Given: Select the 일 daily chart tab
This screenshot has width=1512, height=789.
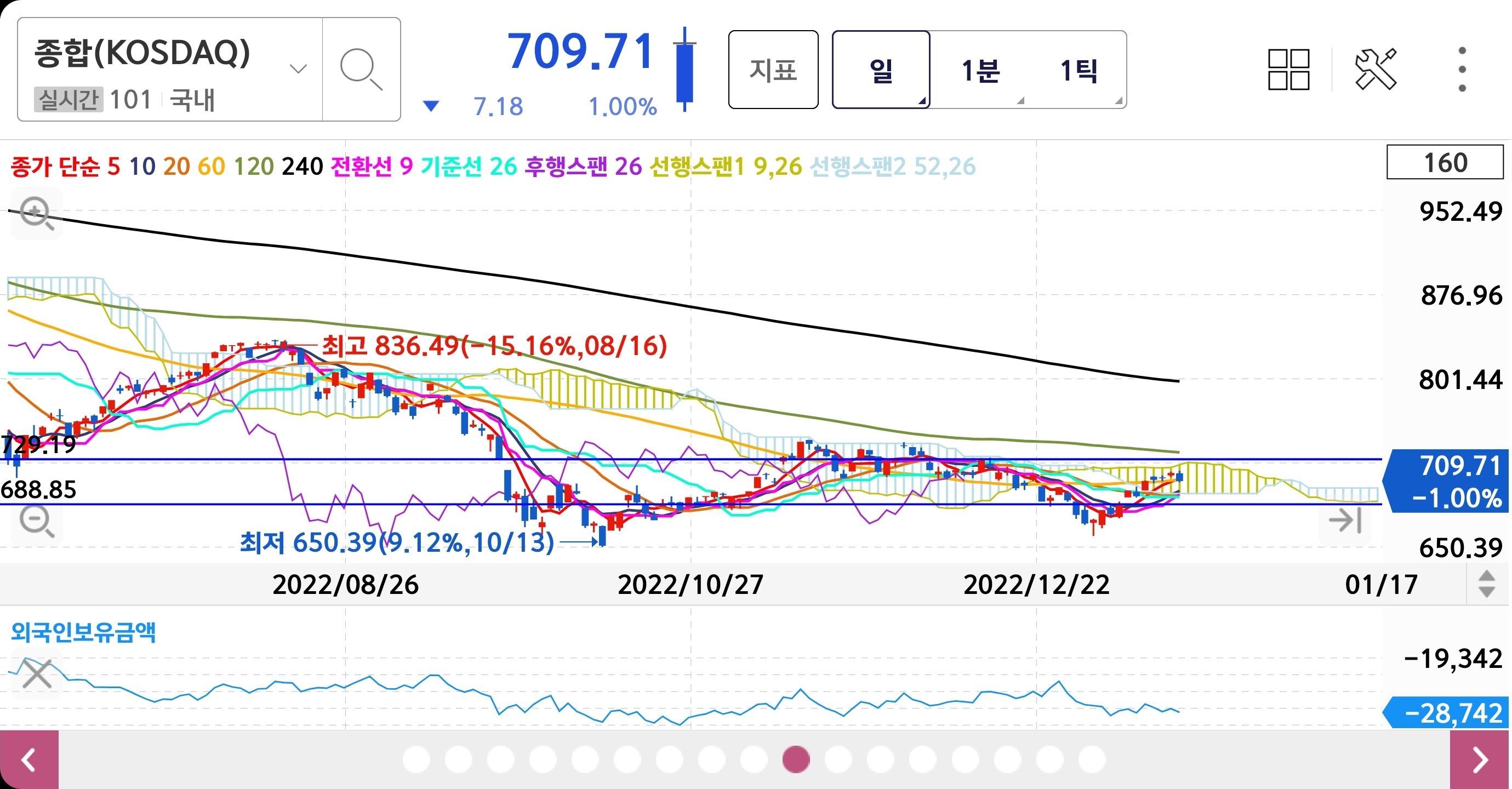Looking at the screenshot, I should click(881, 71).
